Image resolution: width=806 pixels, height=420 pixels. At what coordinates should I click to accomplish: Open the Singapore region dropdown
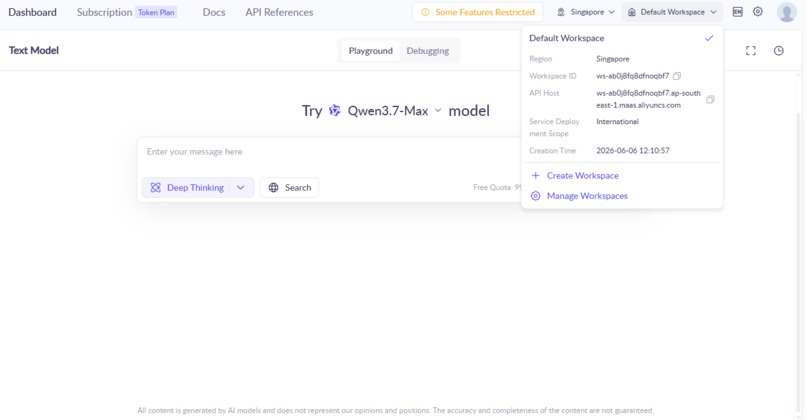click(x=586, y=12)
